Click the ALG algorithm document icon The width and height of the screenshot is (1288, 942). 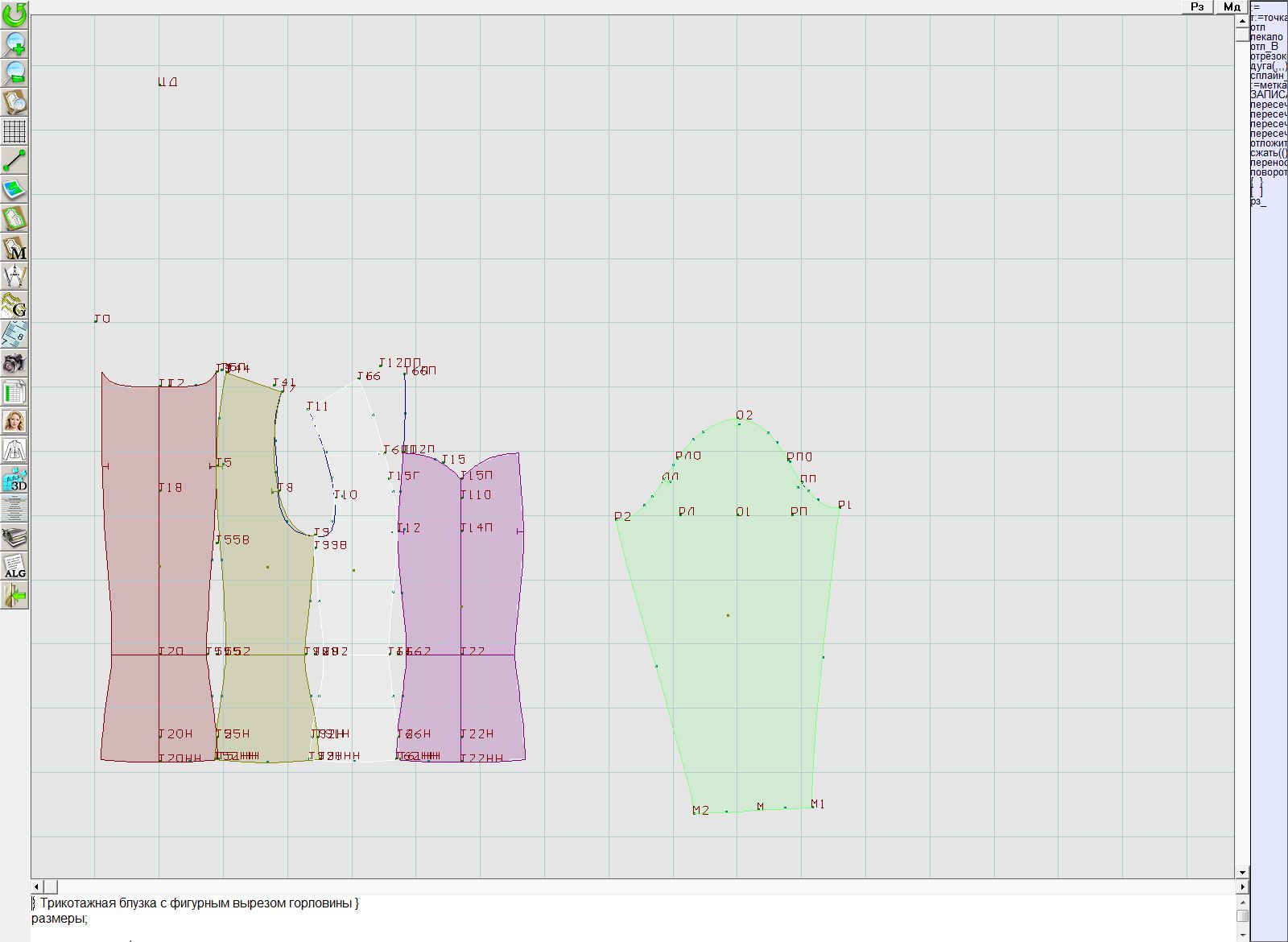14,567
